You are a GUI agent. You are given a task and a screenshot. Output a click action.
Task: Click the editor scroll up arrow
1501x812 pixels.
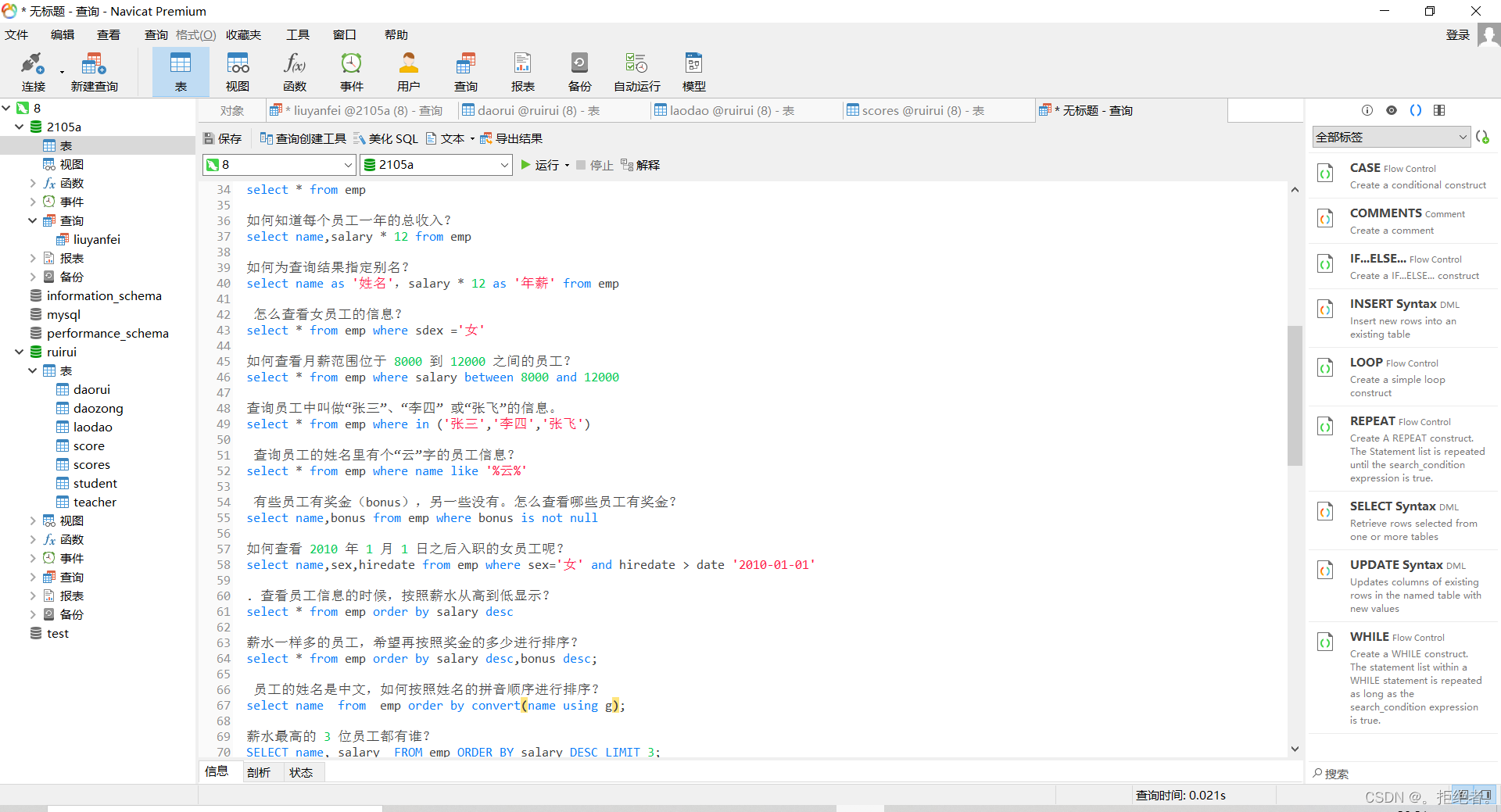coord(1295,190)
